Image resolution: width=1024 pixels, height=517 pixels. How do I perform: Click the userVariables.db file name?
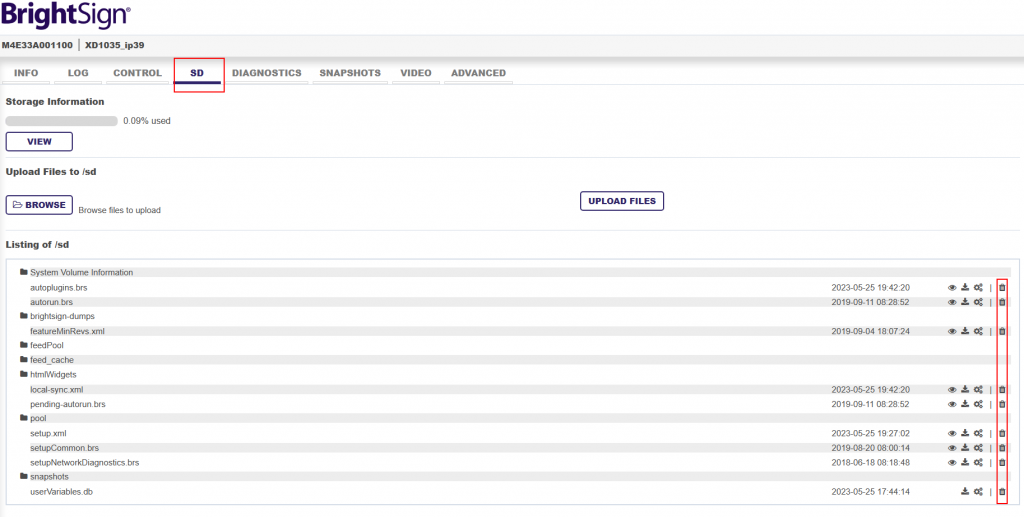pyautogui.click(x=61, y=492)
